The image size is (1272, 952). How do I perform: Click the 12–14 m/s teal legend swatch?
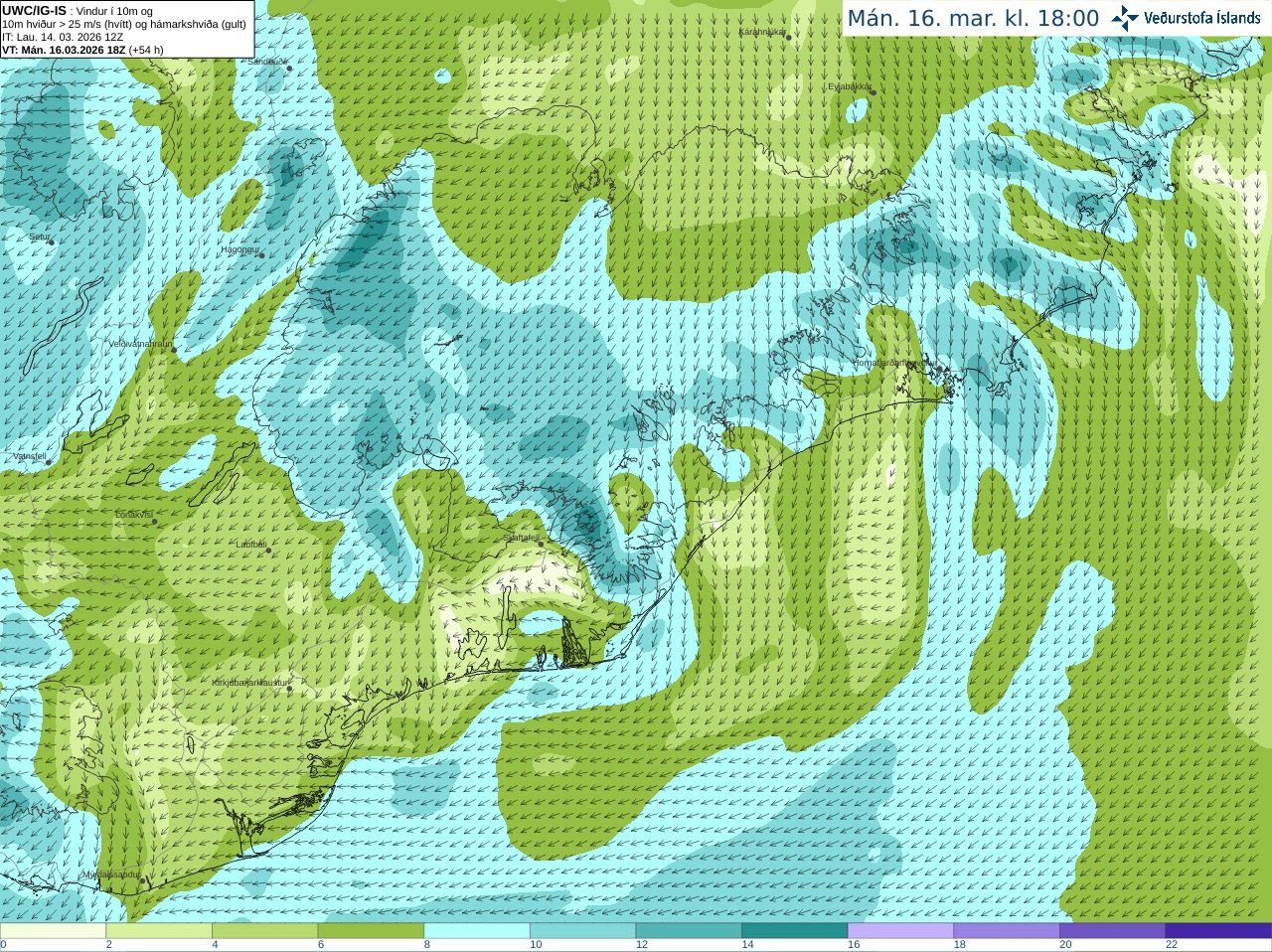click(689, 931)
